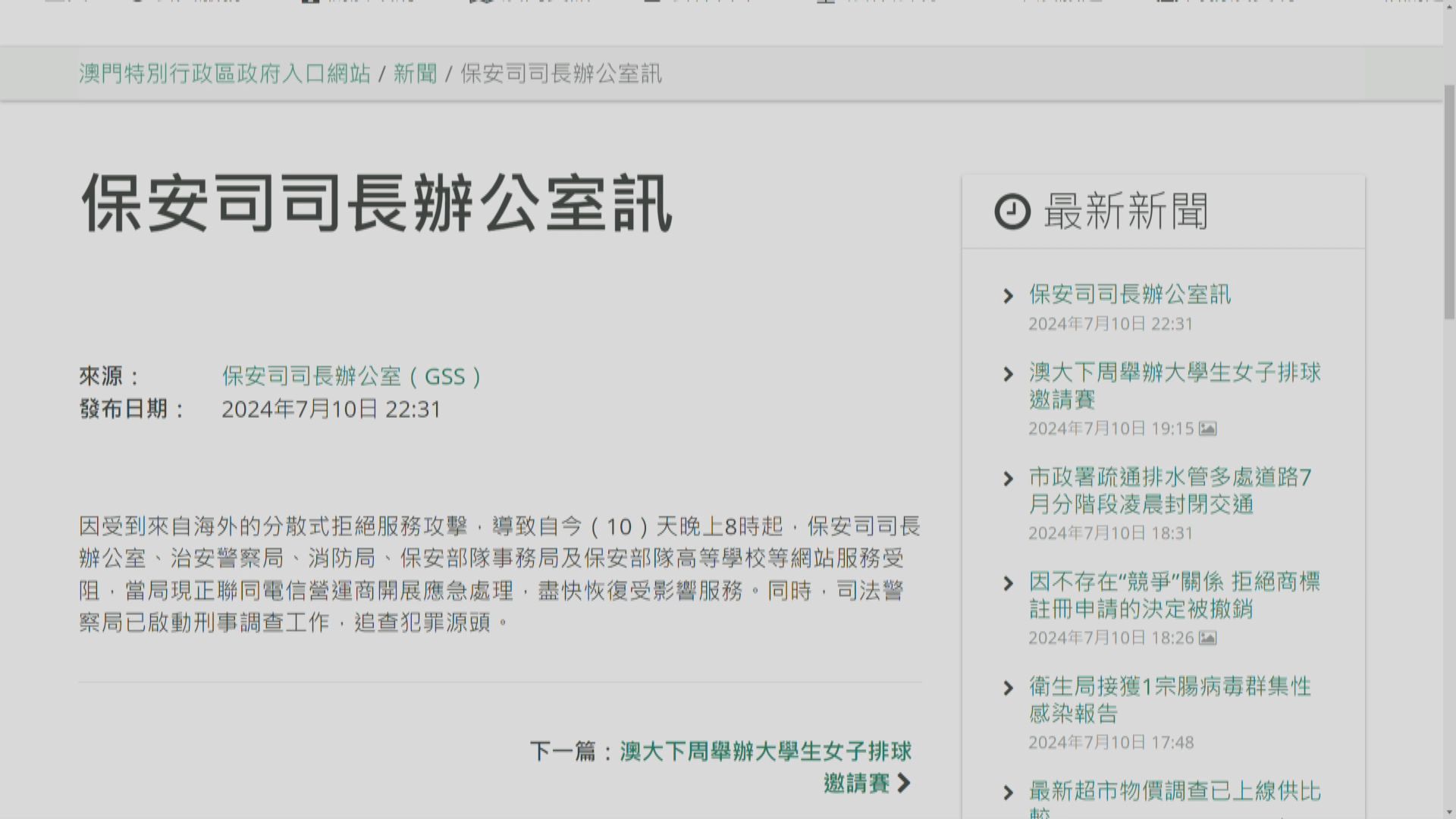The height and width of the screenshot is (819, 1456).
Task: Click chevron before sidebar 保安司司長辦公室訊
Action: click(x=1008, y=296)
